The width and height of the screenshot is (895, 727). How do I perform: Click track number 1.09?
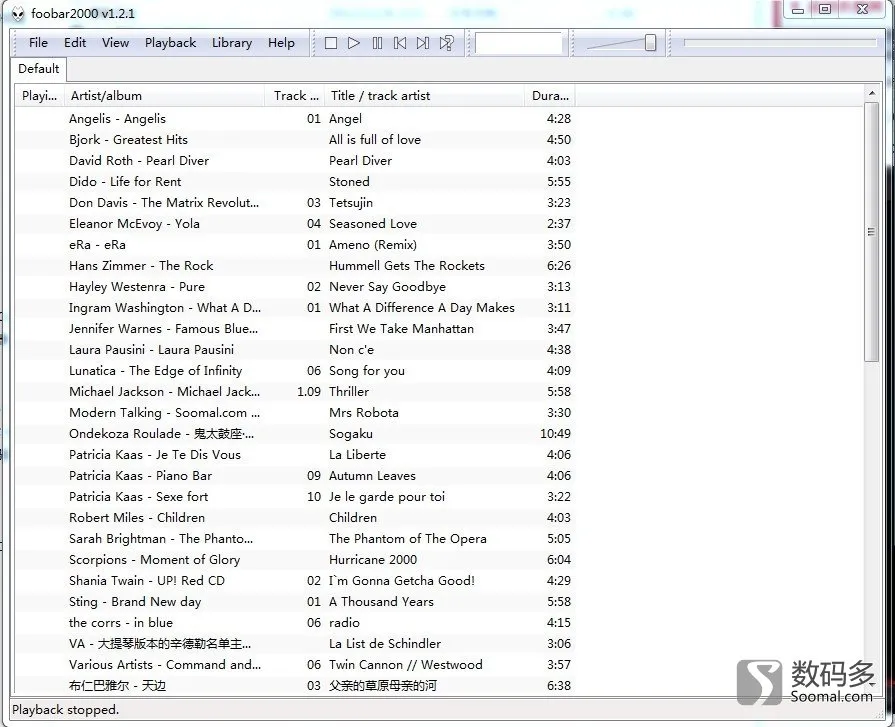[309, 392]
